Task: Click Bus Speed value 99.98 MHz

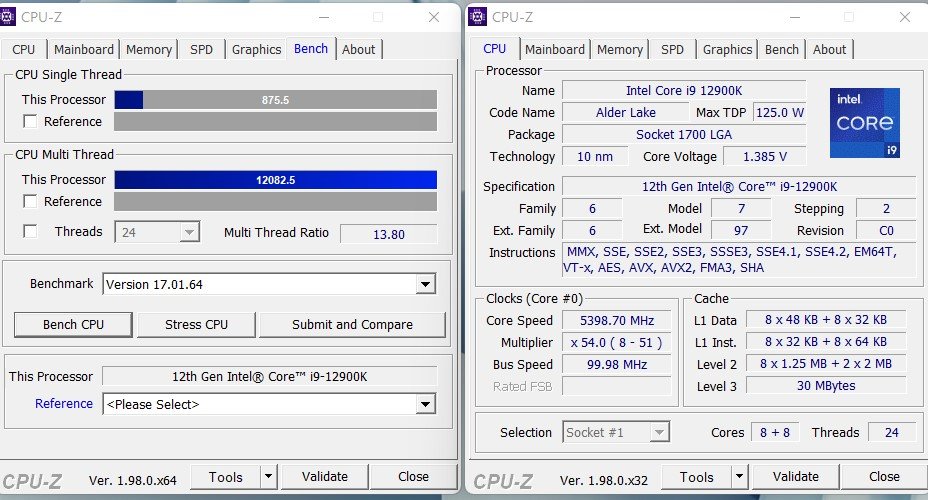Action: [x=617, y=364]
